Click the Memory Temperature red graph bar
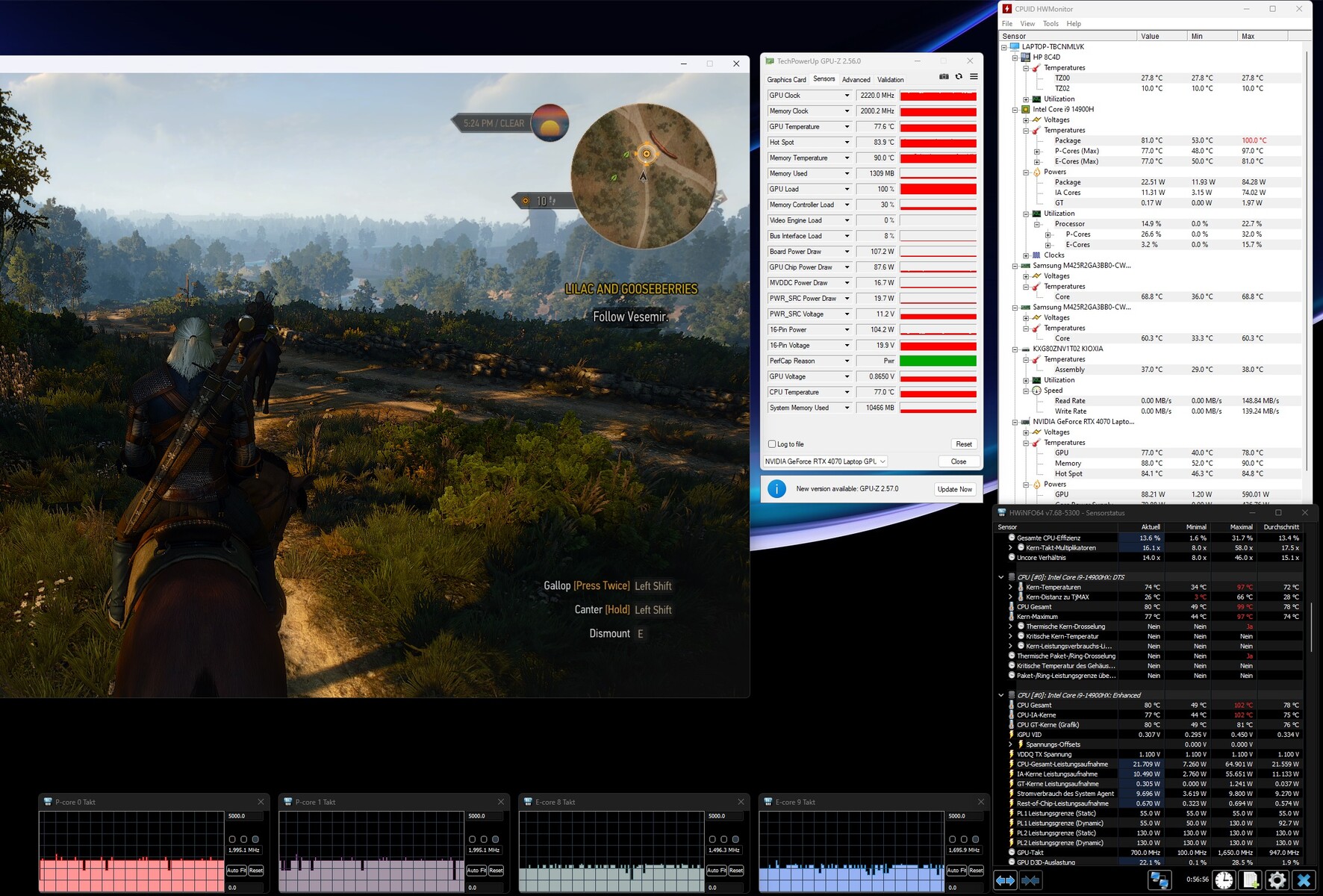Image resolution: width=1323 pixels, height=896 pixels. (x=938, y=158)
